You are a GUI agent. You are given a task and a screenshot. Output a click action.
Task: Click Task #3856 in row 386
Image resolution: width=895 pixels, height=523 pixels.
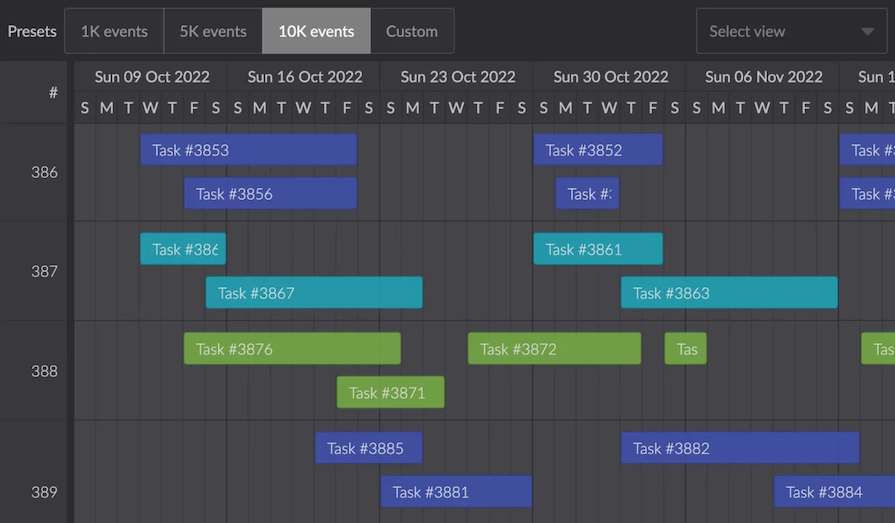(x=270, y=194)
